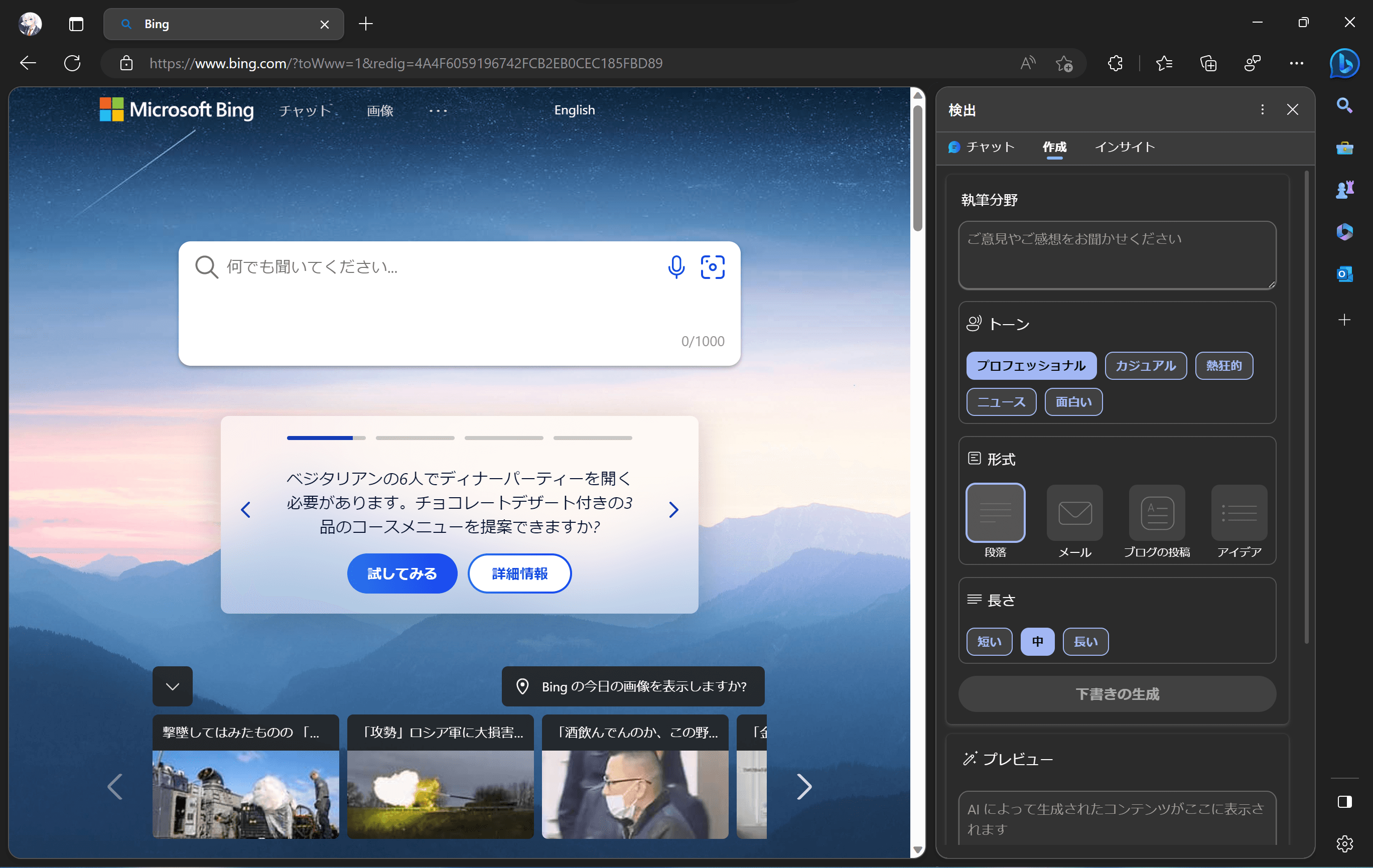The height and width of the screenshot is (868, 1373).
Task: Set length to 中
Action: coord(1037,642)
